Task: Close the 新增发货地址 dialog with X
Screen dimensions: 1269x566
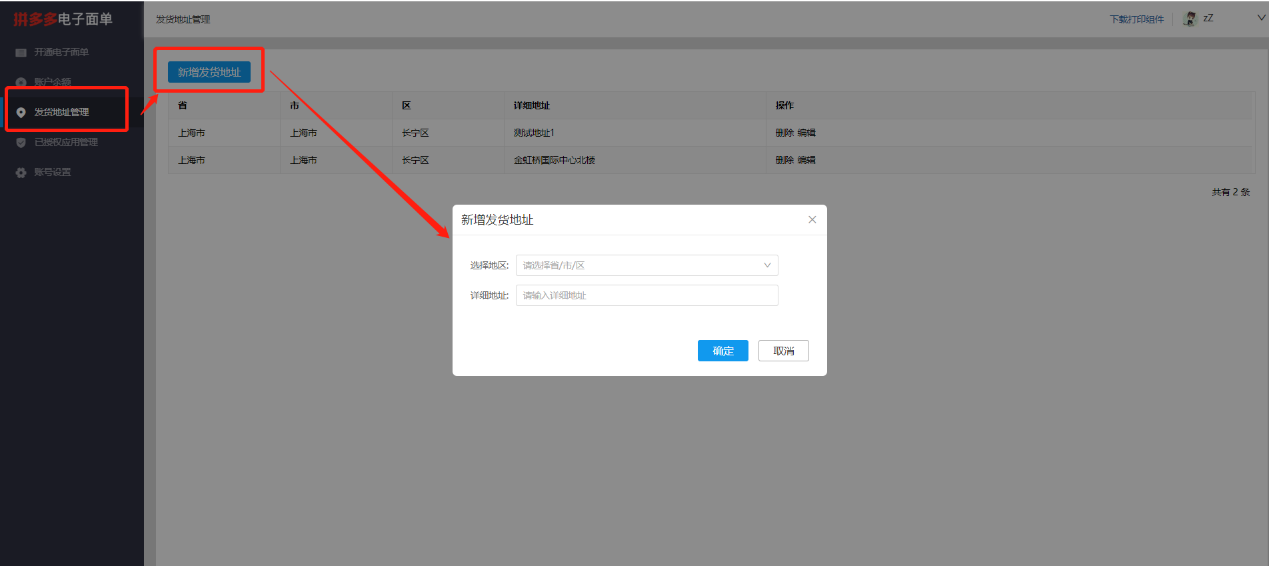Action: (812, 219)
